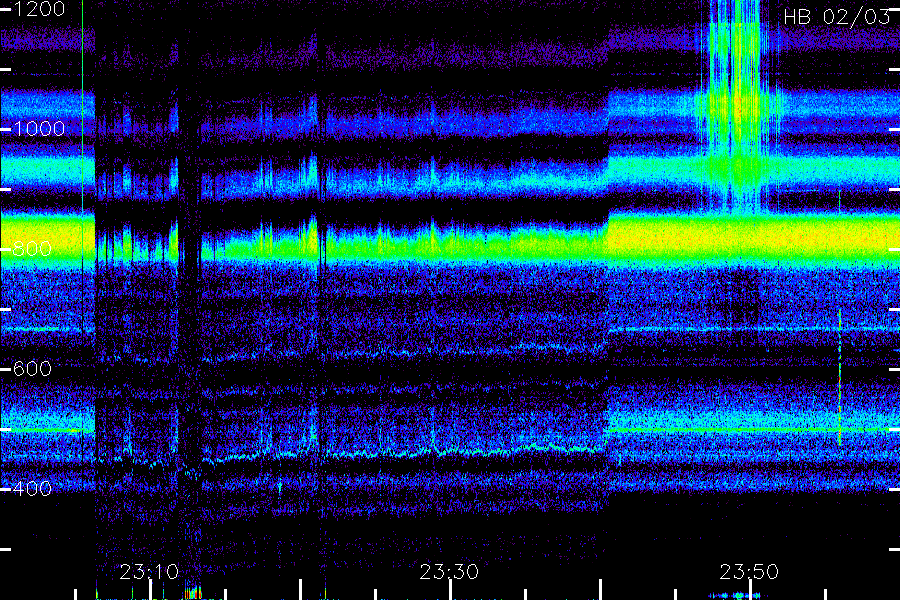900x600 pixels.
Task: Click the 600 frequency axis label
Action: tap(32, 369)
